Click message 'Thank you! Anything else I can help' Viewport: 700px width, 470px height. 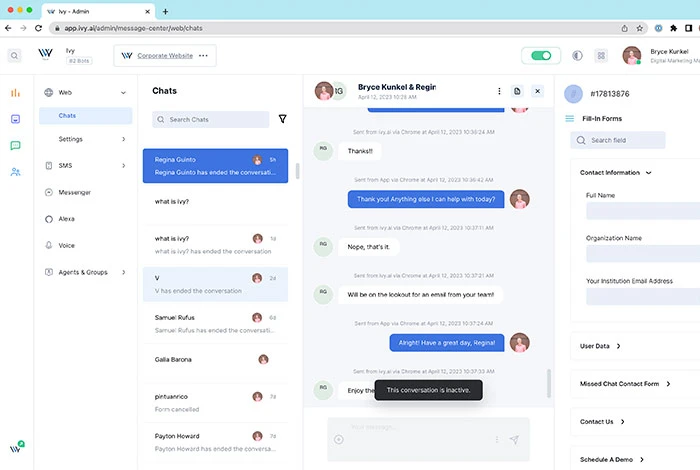(426, 199)
